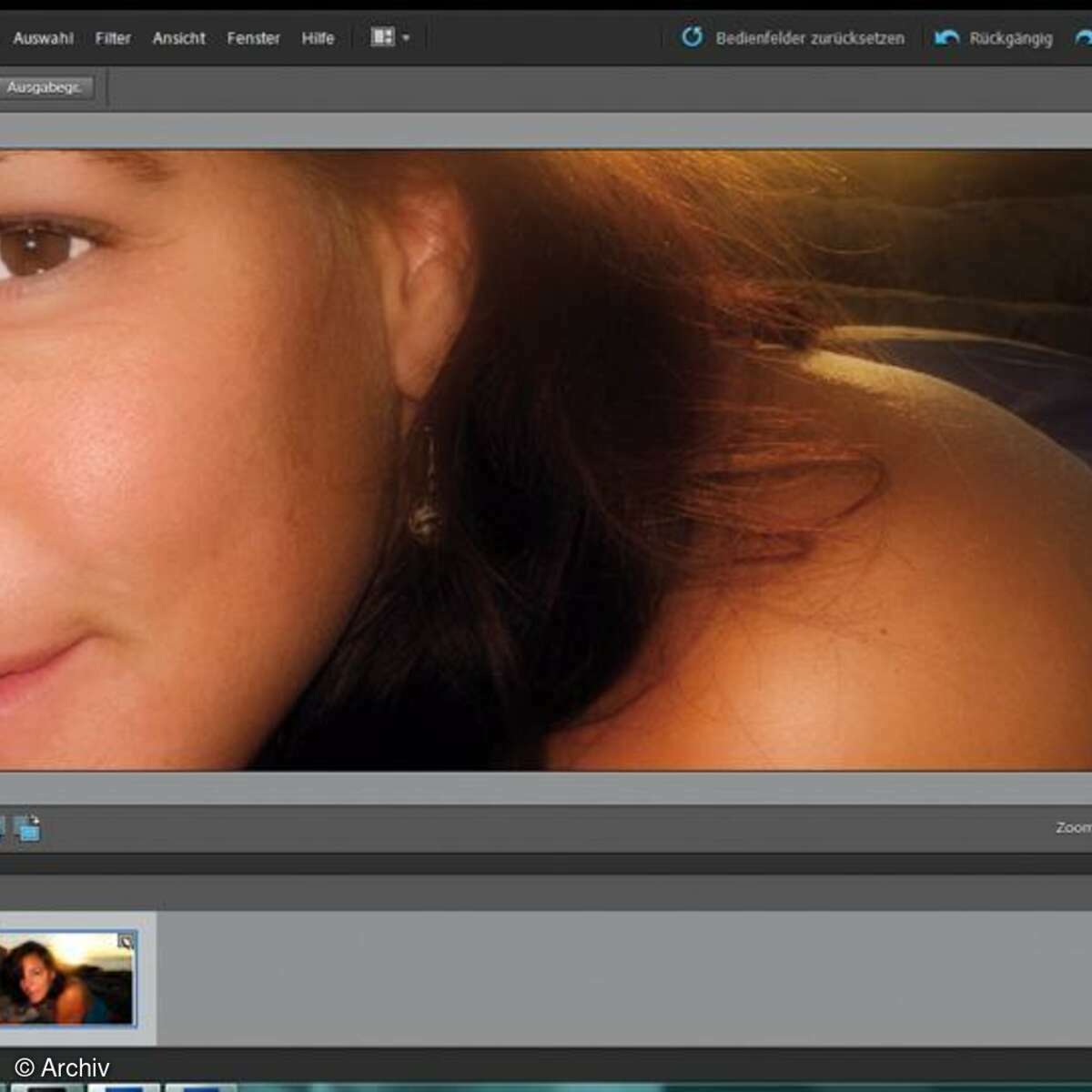Select the portrait thumbnail in project bin

(66, 979)
